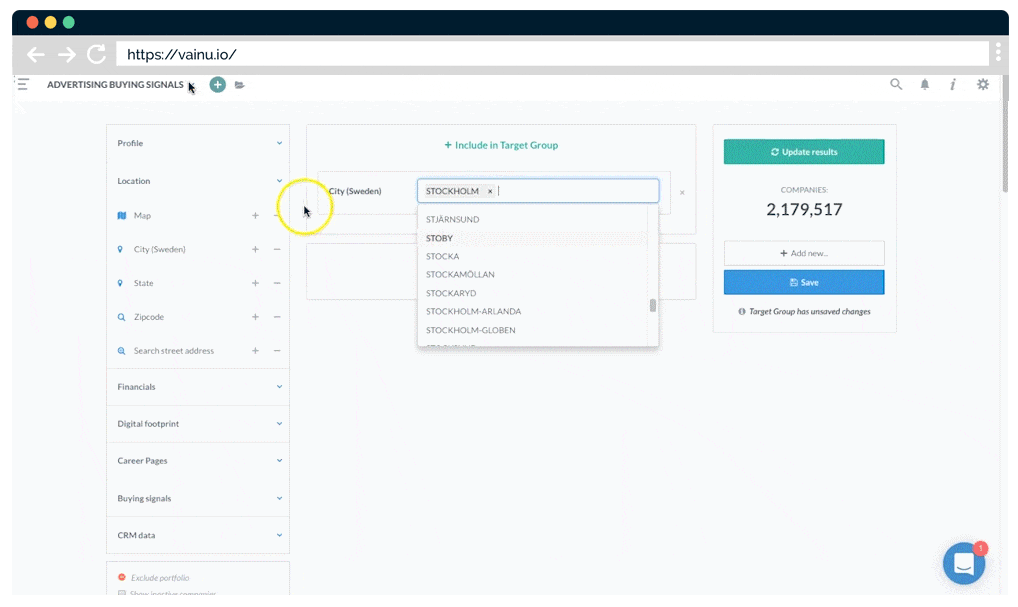The image size is (1018, 607).
Task: Click the info 'i' icon
Action: [953, 85]
